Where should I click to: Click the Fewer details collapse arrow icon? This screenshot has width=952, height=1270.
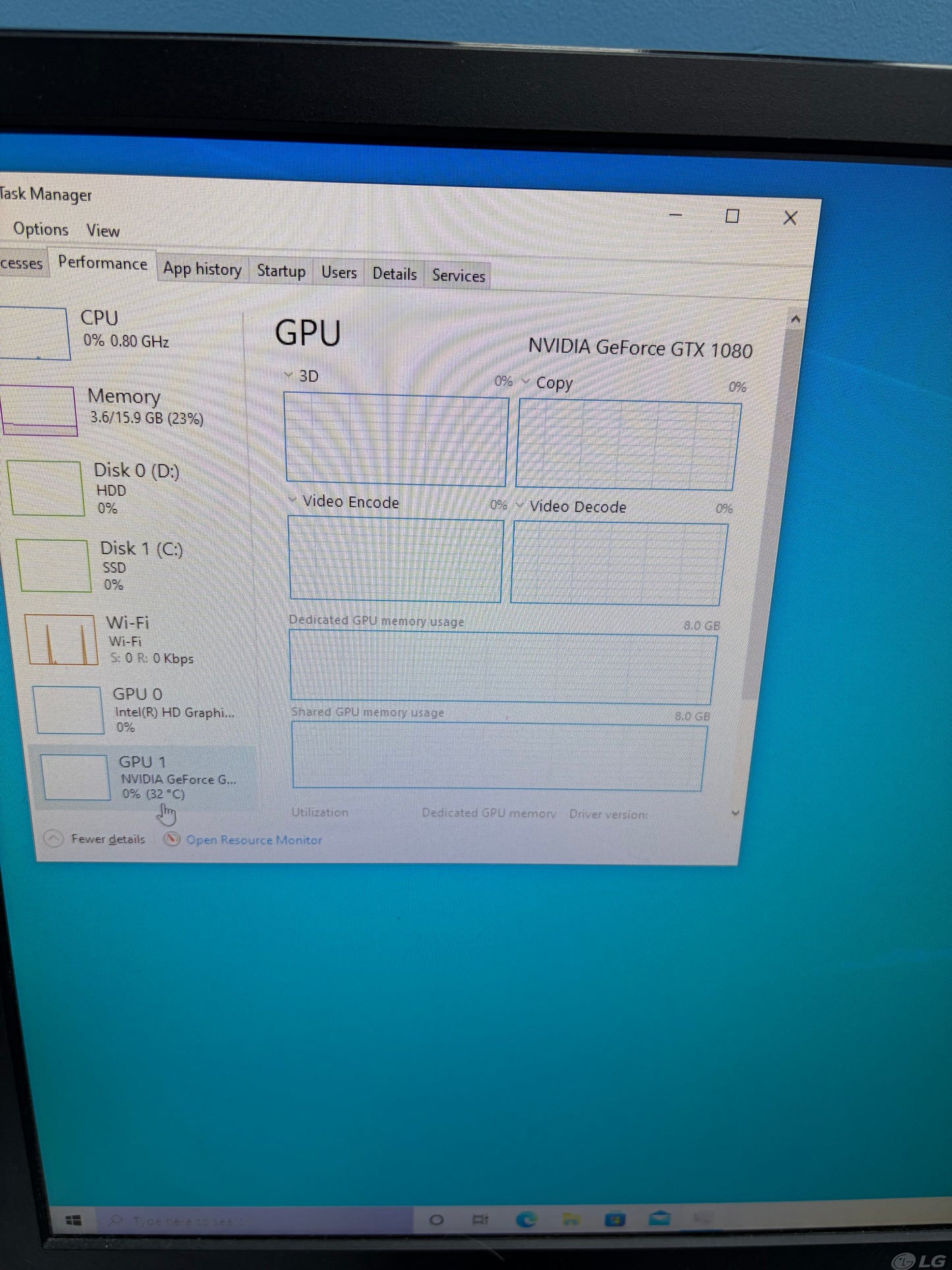pos(53,838)
